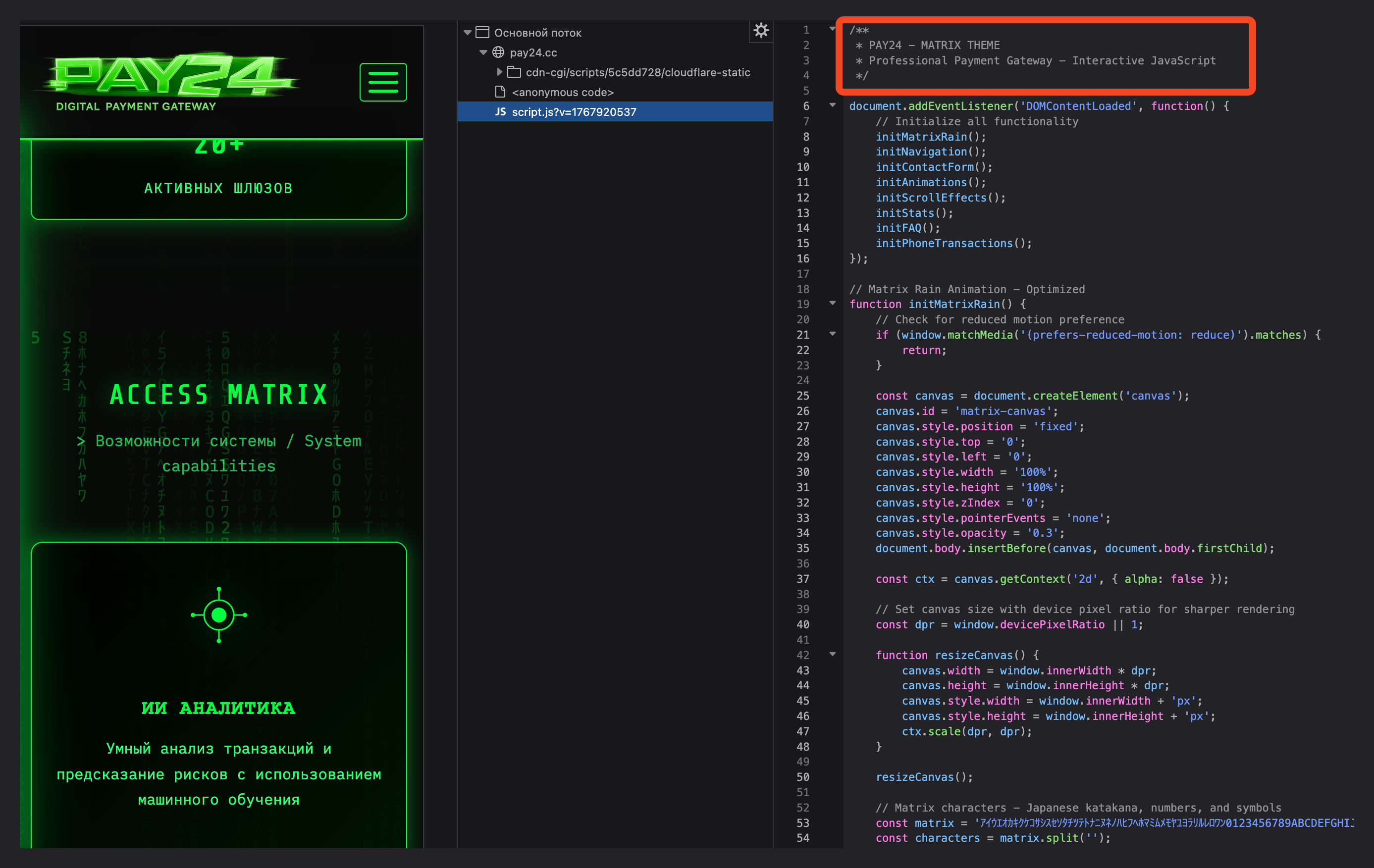This screenshot has width=1374, height=868.
Task: Click the target crosshair analytics icon
Action: [218, 615]
